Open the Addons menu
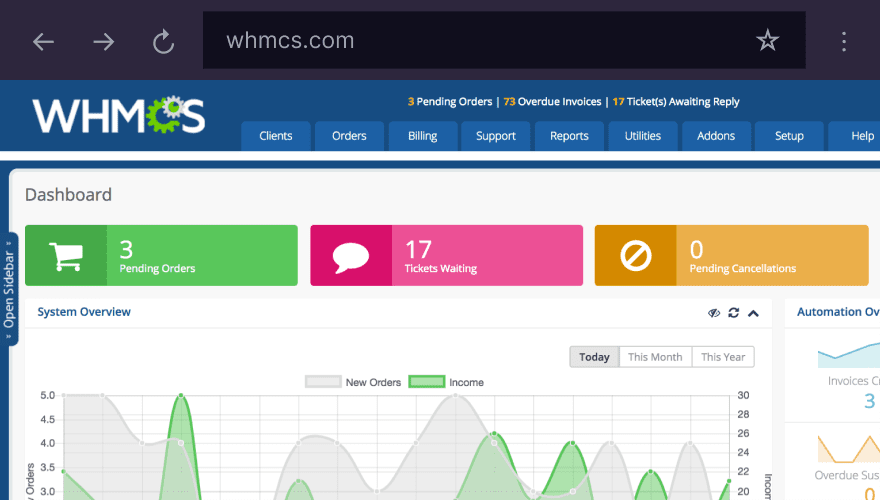The height and width of the screenshot is (500, 880). coord(716,136)
